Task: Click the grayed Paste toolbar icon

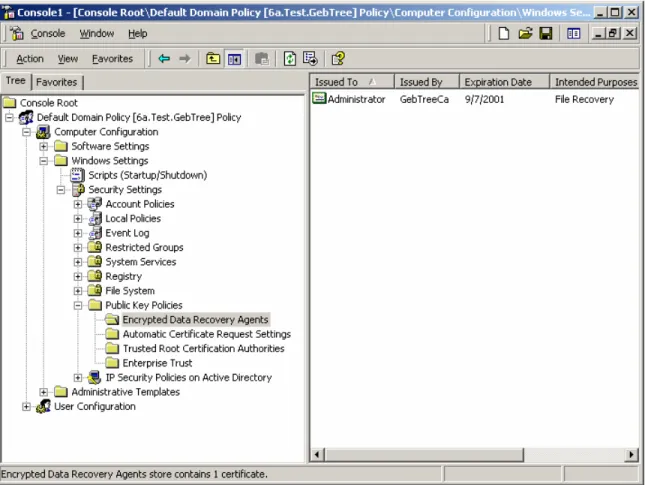Action: (262, 59)
